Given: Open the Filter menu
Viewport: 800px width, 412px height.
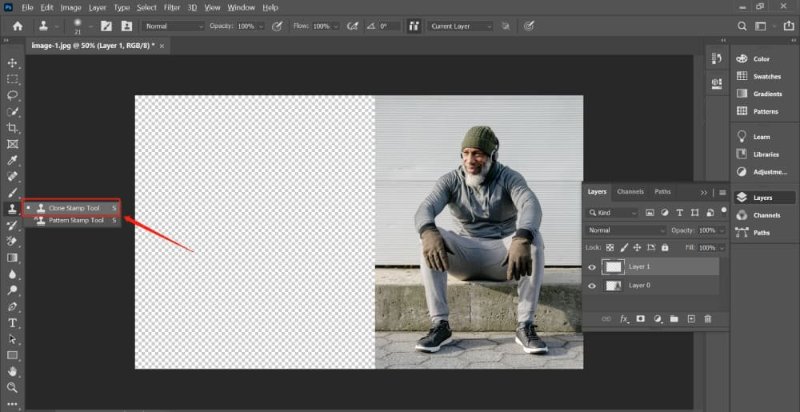Looking at the screenshot, I should click(172, 7).
